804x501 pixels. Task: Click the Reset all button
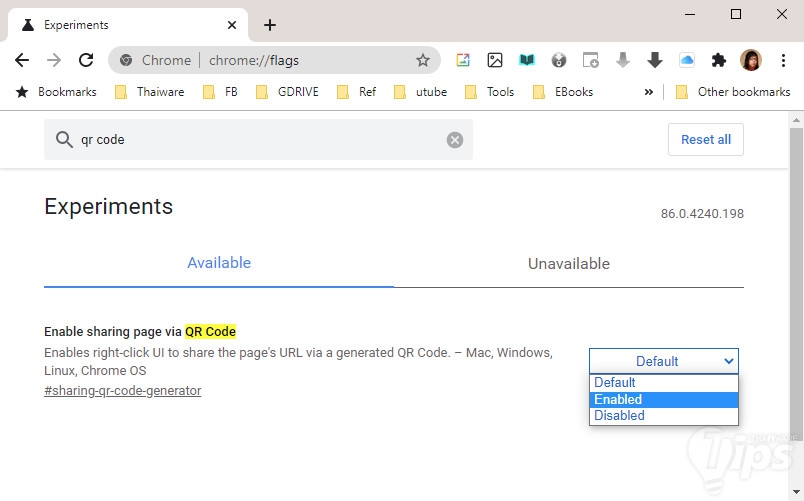point(706,139)
